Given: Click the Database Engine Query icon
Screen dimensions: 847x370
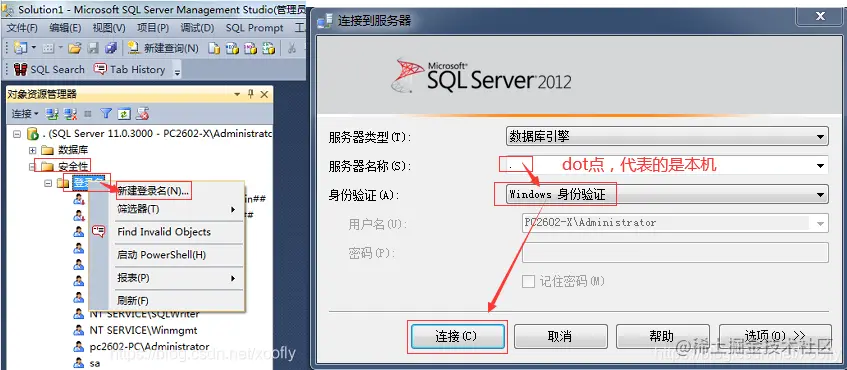Looking at the screenshot, I should click(x=214, y=49).
